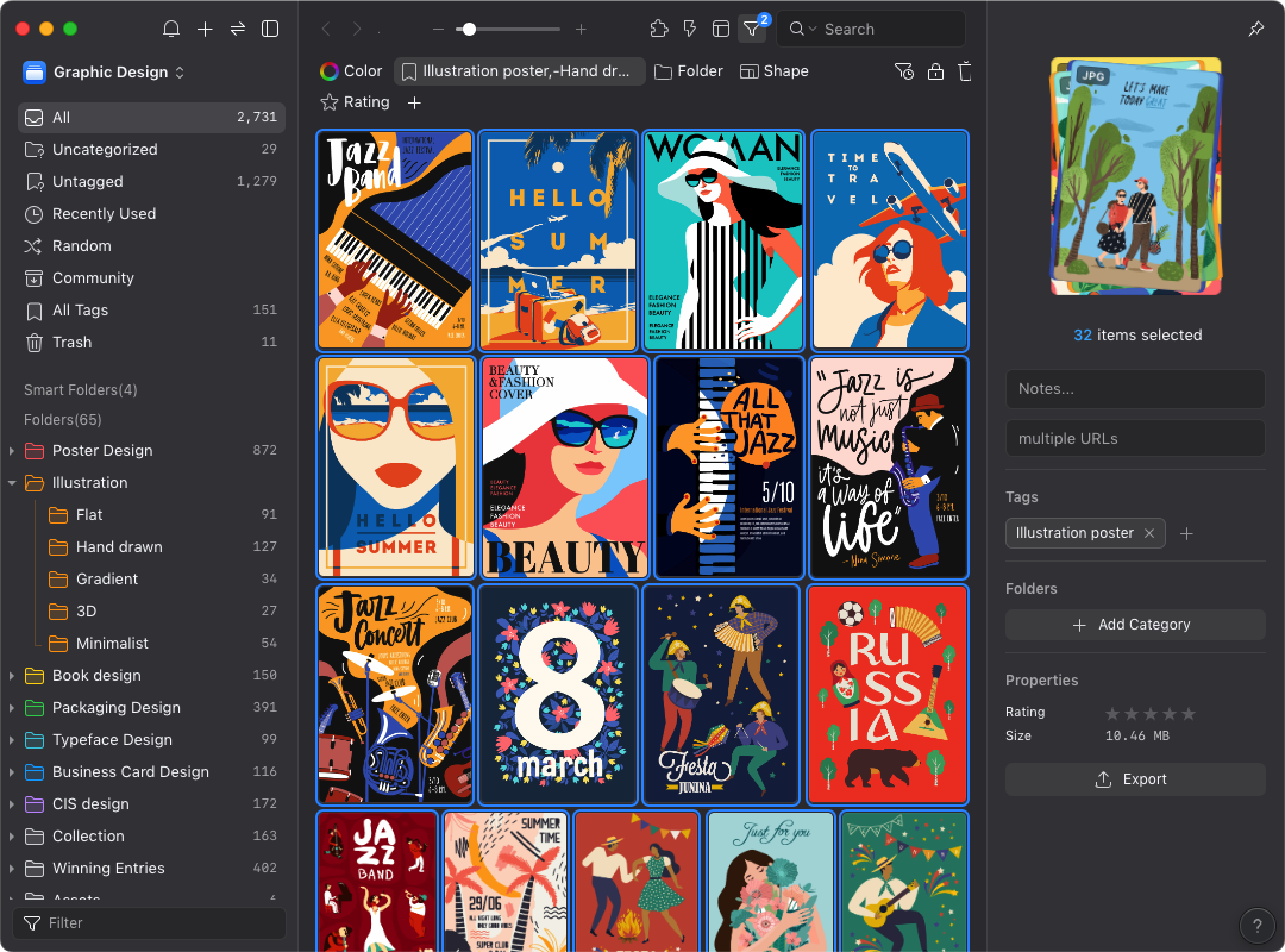
Task: Select the 8 march poster thumbnail
Action: point(558,694)
